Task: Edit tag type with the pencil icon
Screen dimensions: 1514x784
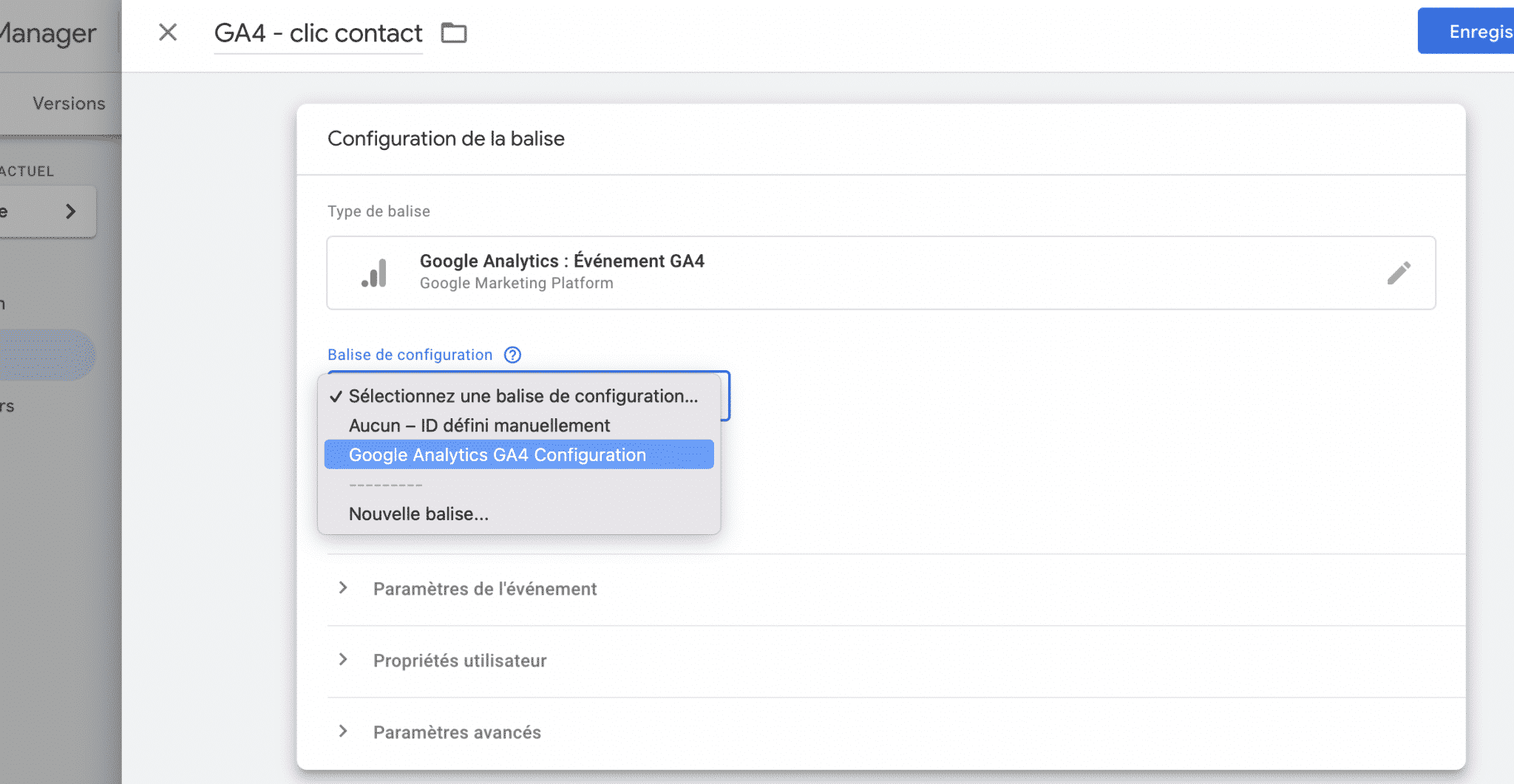Action: pyautogui.click(x=1399, y=273)
